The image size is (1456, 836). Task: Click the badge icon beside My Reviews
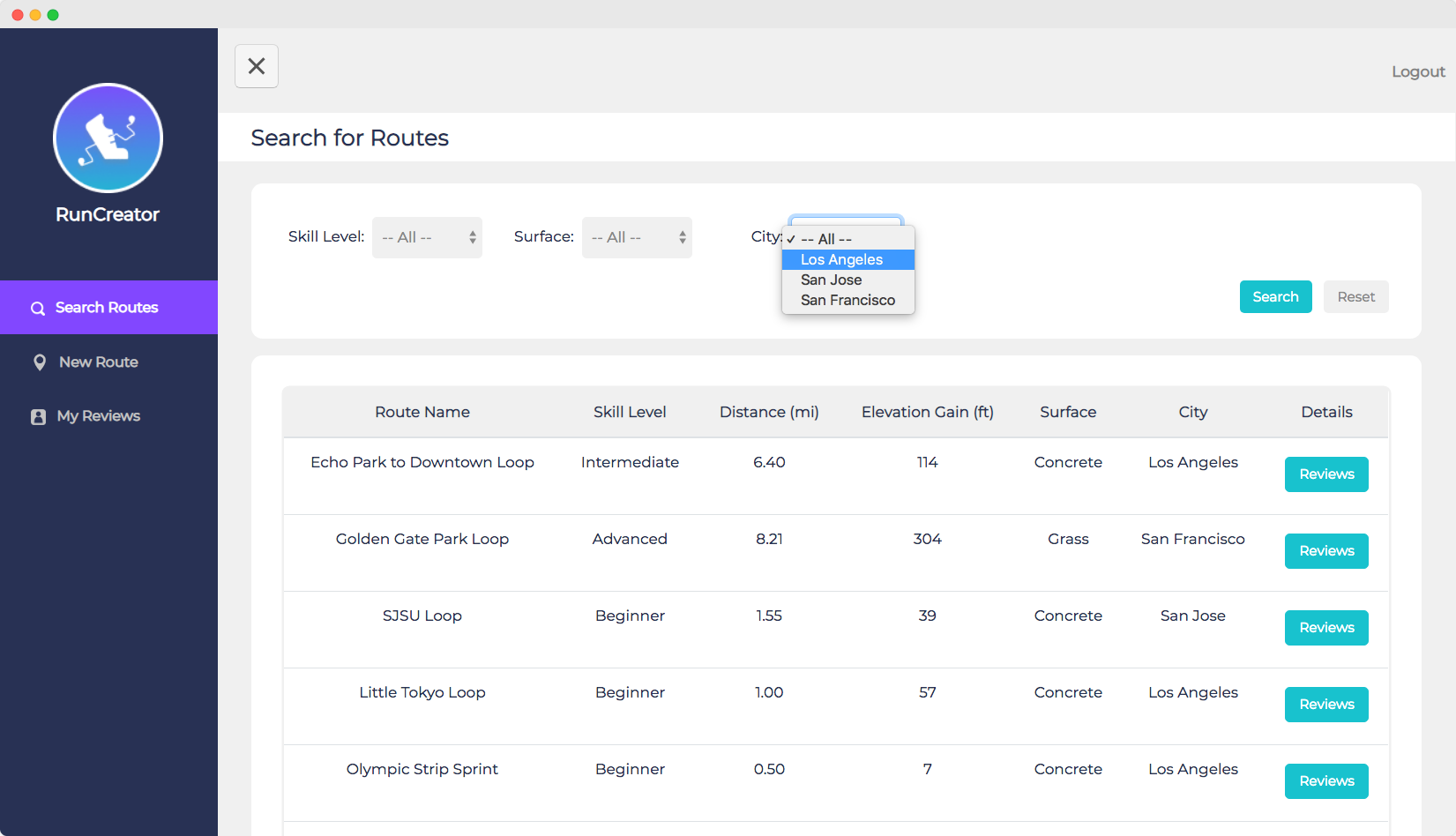coord(38,417)
